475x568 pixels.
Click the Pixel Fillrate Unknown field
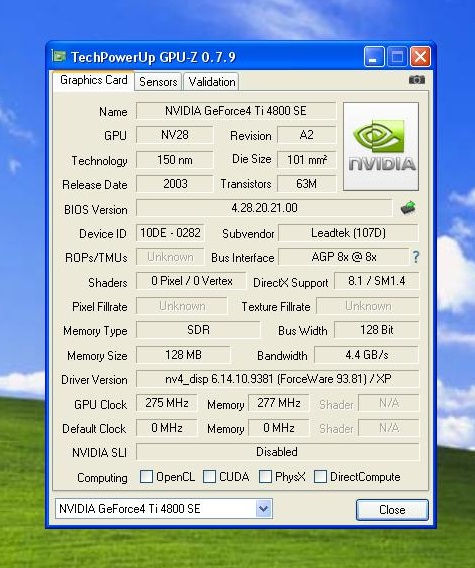coord(182,306)
